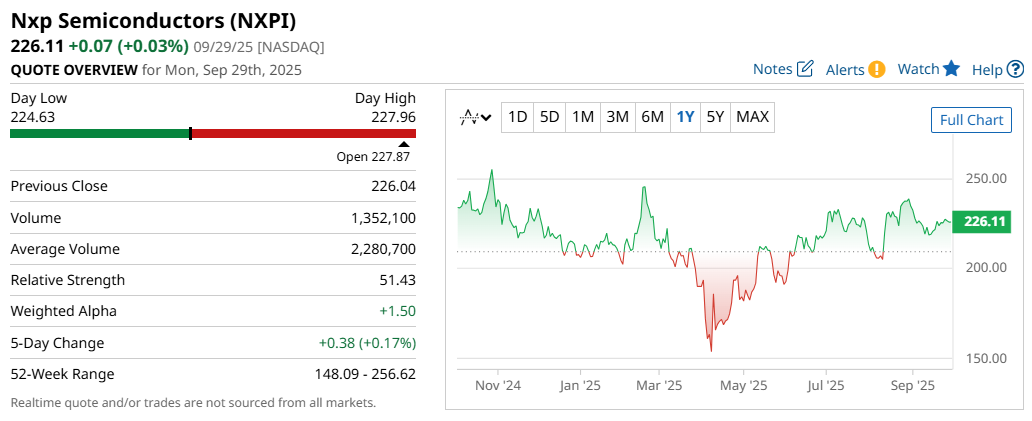Screen dimensions: 1032x421
Task: Click the Help question mark icon
Action: [1015, 69]
